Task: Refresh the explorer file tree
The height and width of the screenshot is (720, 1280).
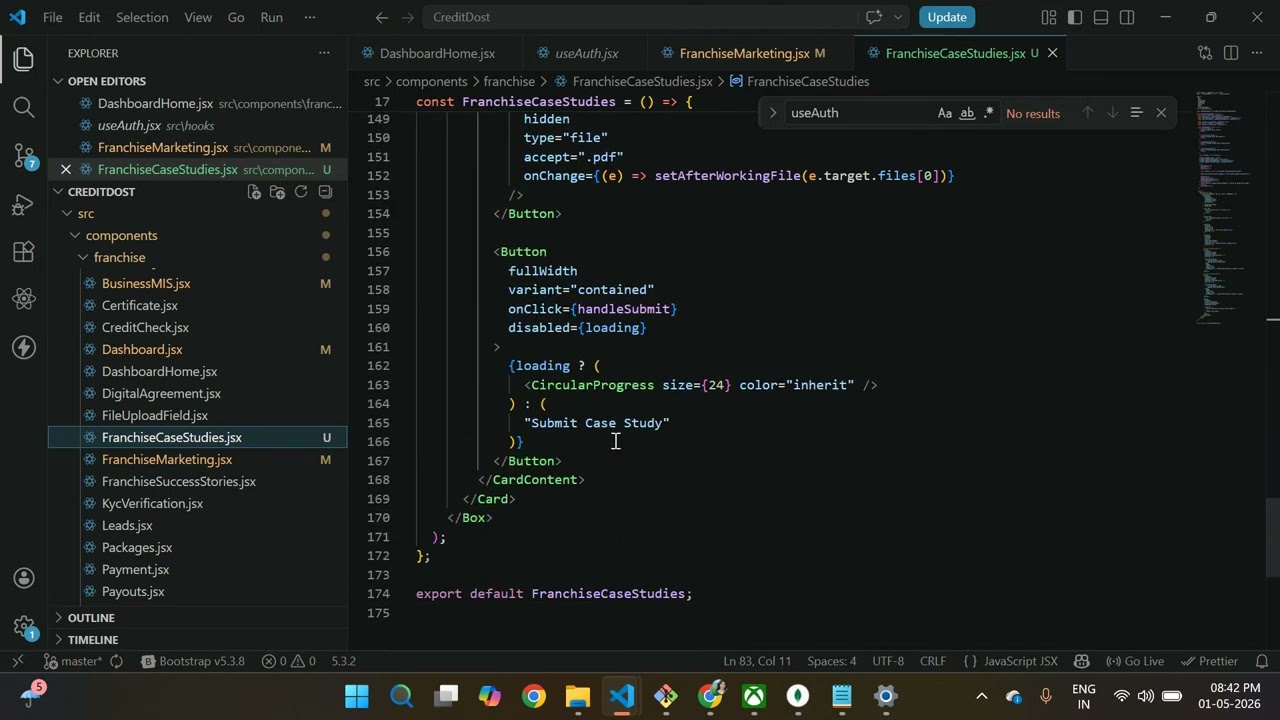Action: point(301,192)
